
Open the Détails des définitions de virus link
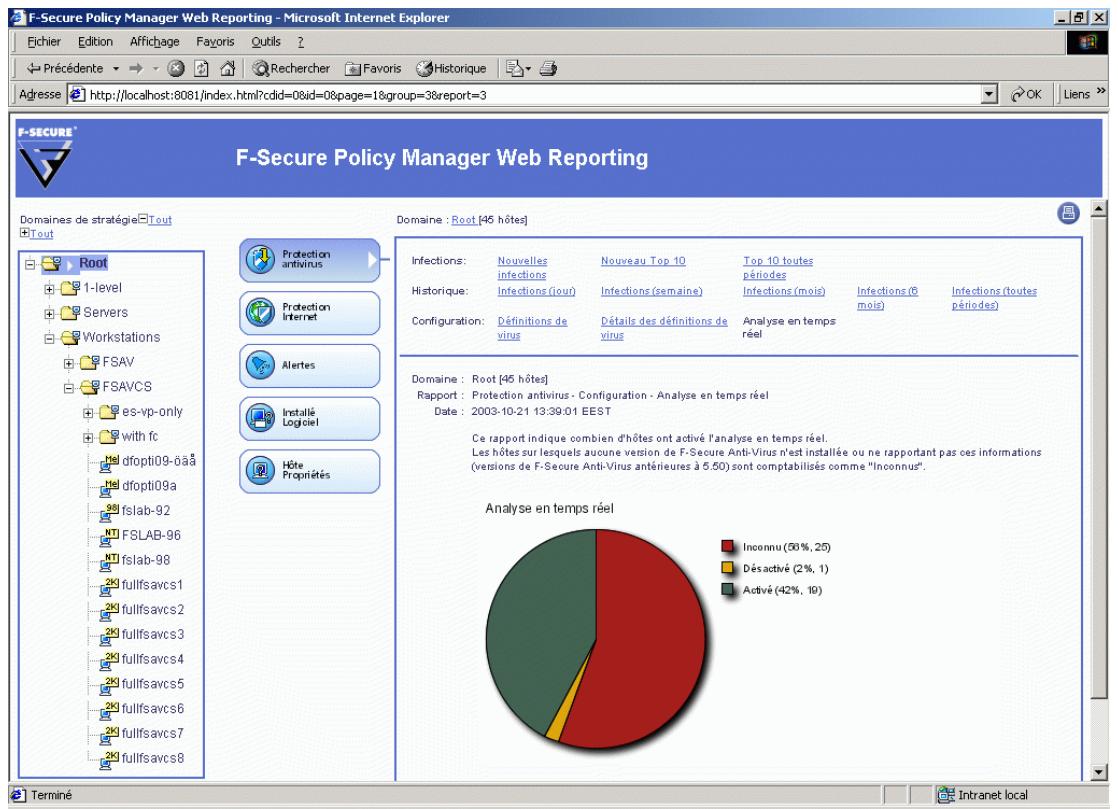coord(665,328)
